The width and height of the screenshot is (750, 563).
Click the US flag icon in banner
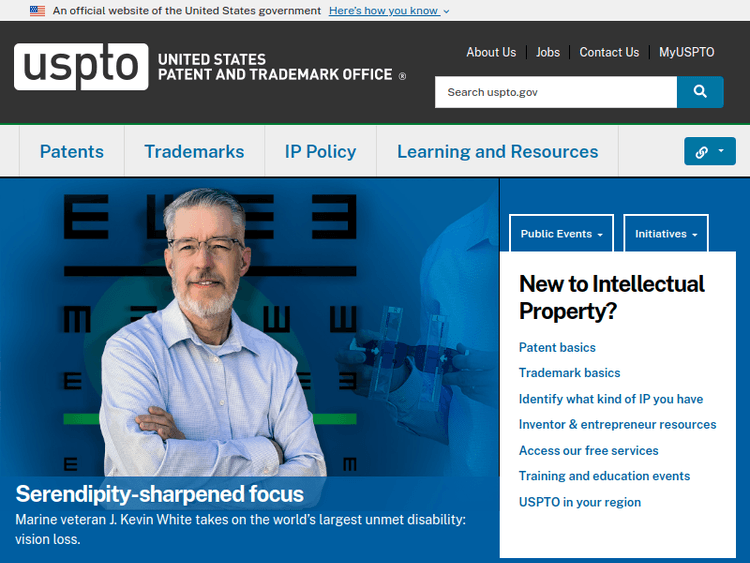point(37,11)
